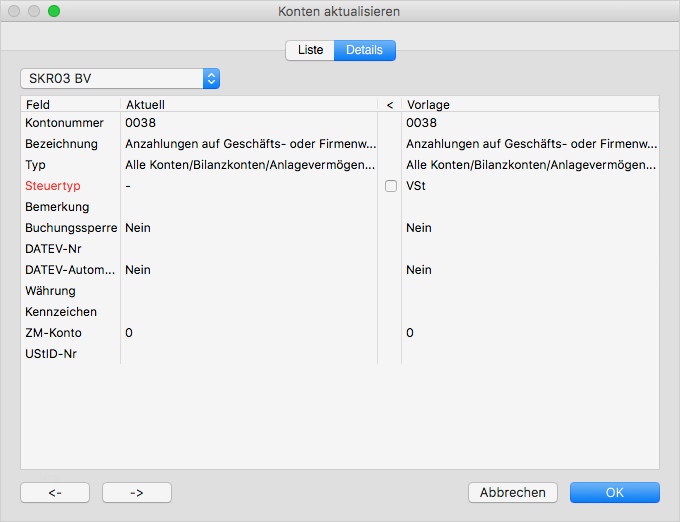Click the VSt template value
The height and width of the screenshot is (522, 680).
[416, 186]
